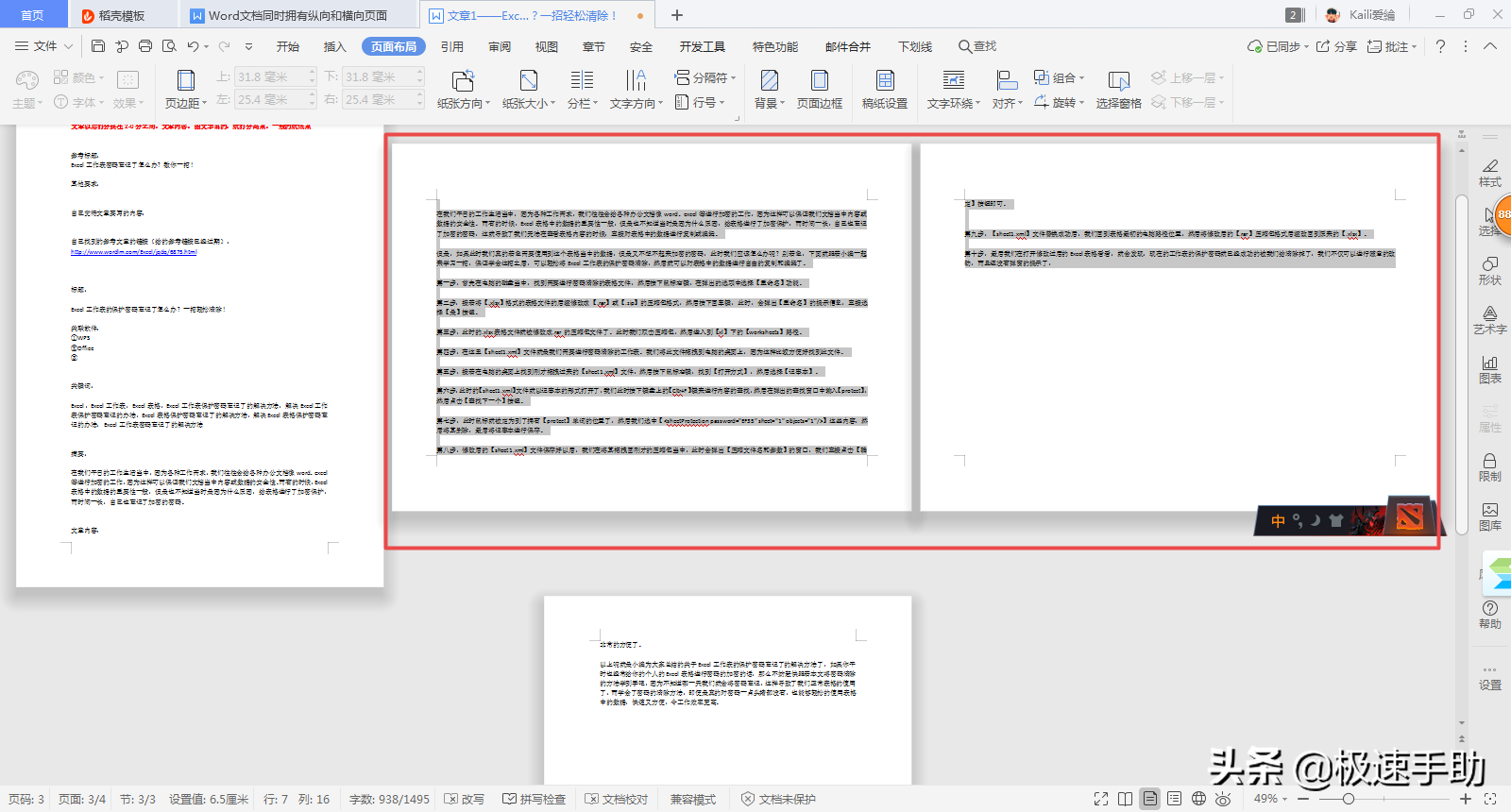The height and width of the screenshot is (812, 1511).
Task: Switch to page layout view in status bar
Action: (1150, 799)
